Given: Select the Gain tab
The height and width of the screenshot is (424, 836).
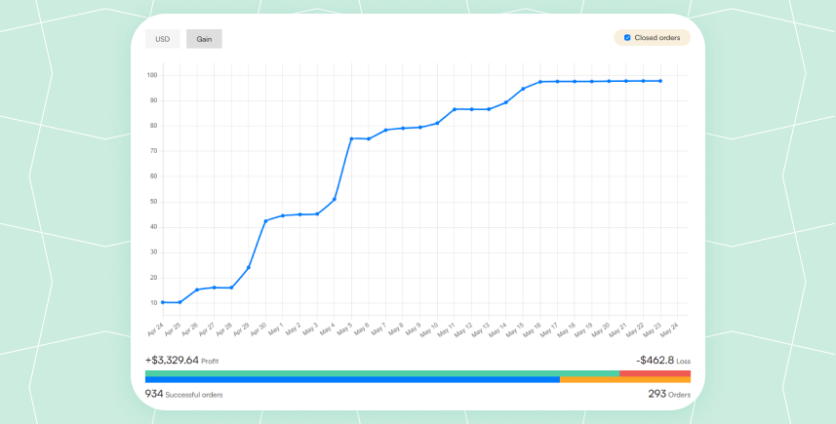Looking at the screenshot, I should (204, 39).
